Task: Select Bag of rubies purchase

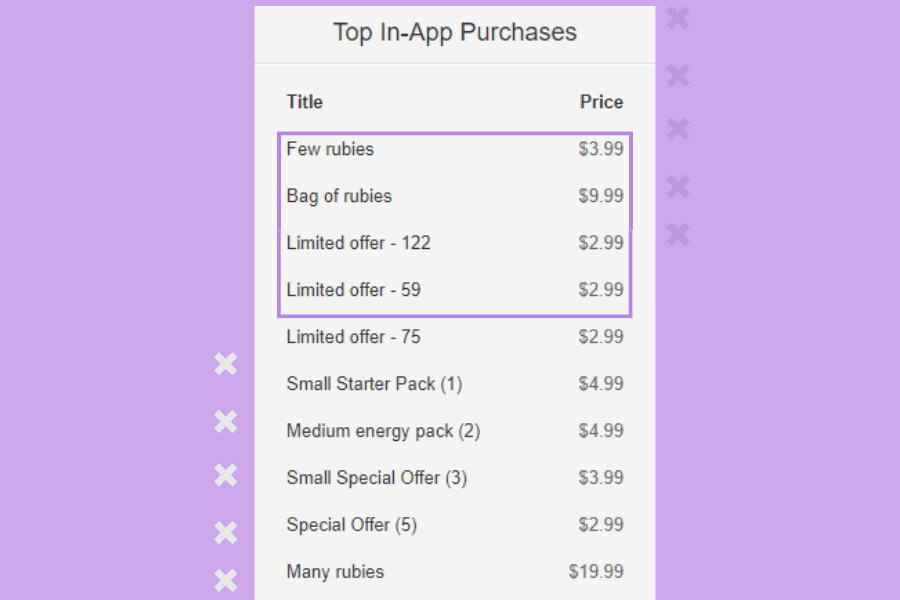Action: point(339,196)
